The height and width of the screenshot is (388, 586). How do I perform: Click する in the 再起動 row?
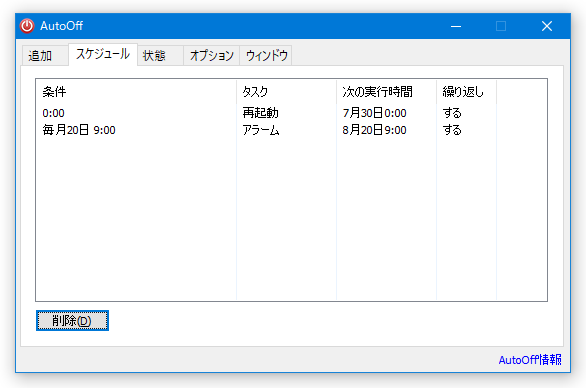coord(452,113)
